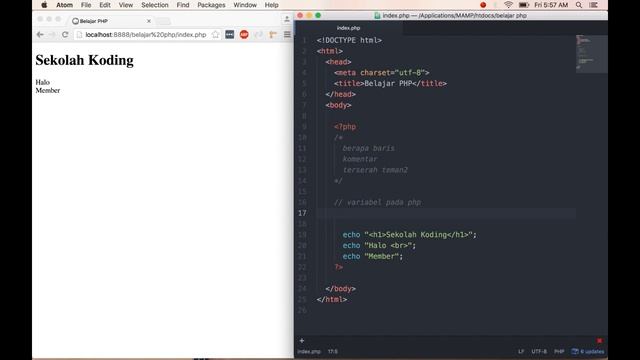The image size is (640, 360).
Task: Click the Member text on the page
Action: 48,91
